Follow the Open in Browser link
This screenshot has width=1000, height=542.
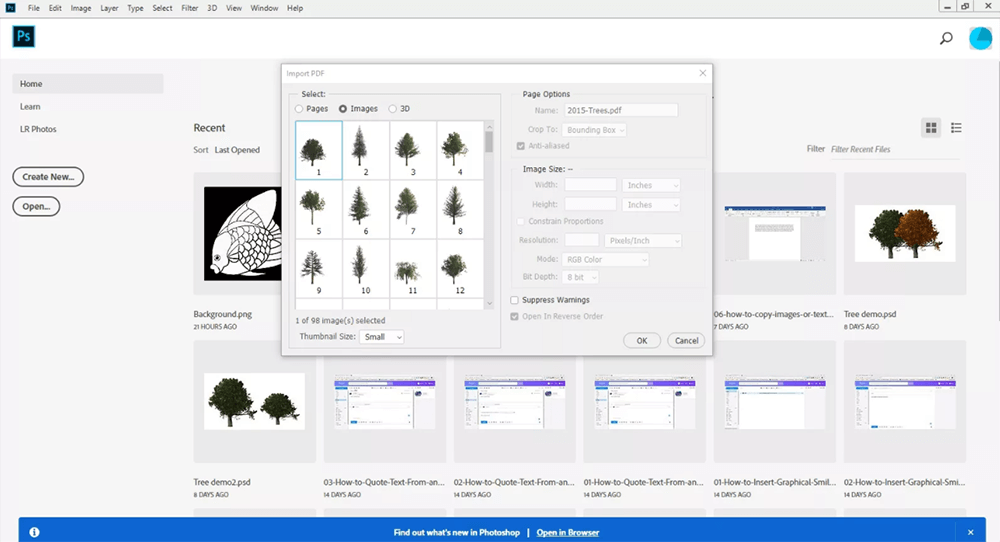[x=568, y=533]
